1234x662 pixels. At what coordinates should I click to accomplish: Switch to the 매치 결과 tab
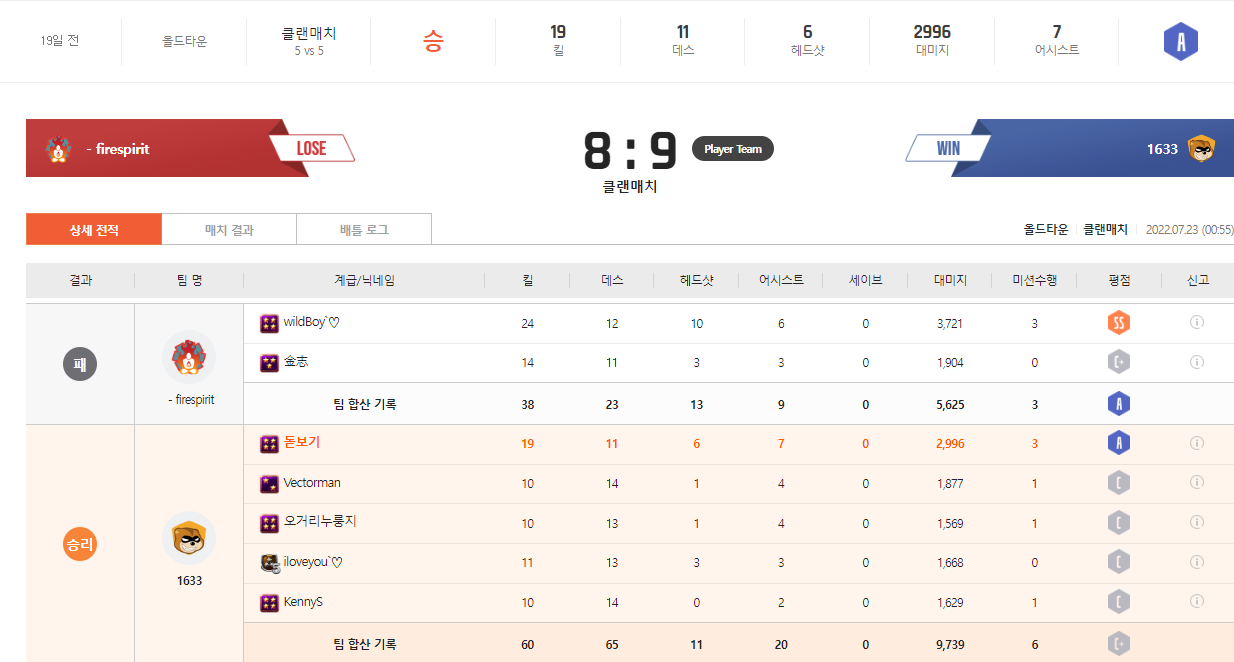coord(229,230)
